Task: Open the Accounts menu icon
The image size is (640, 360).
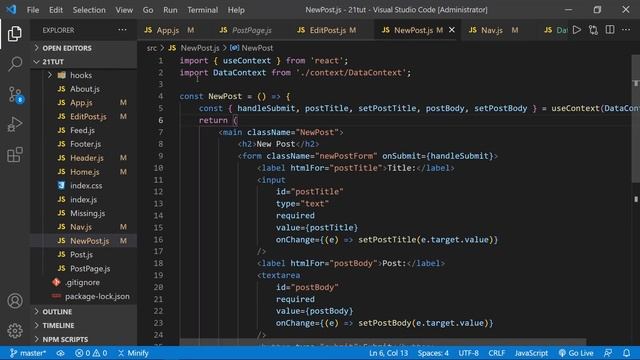Action: [x=15, y=301]
